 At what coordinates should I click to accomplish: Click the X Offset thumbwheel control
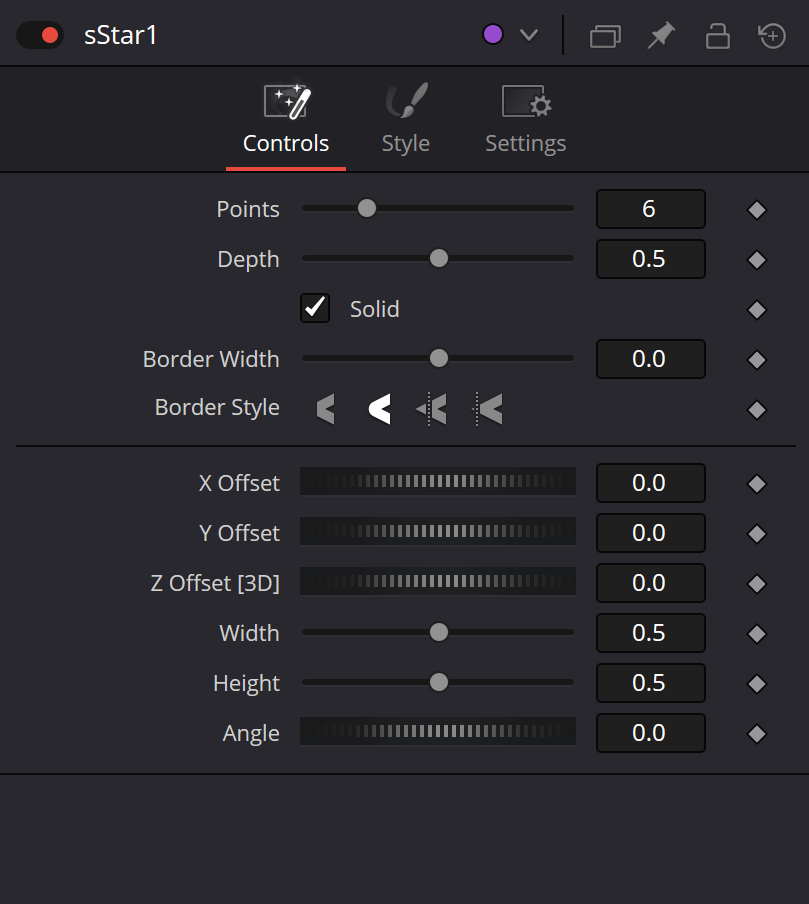(x=438, y=481)
